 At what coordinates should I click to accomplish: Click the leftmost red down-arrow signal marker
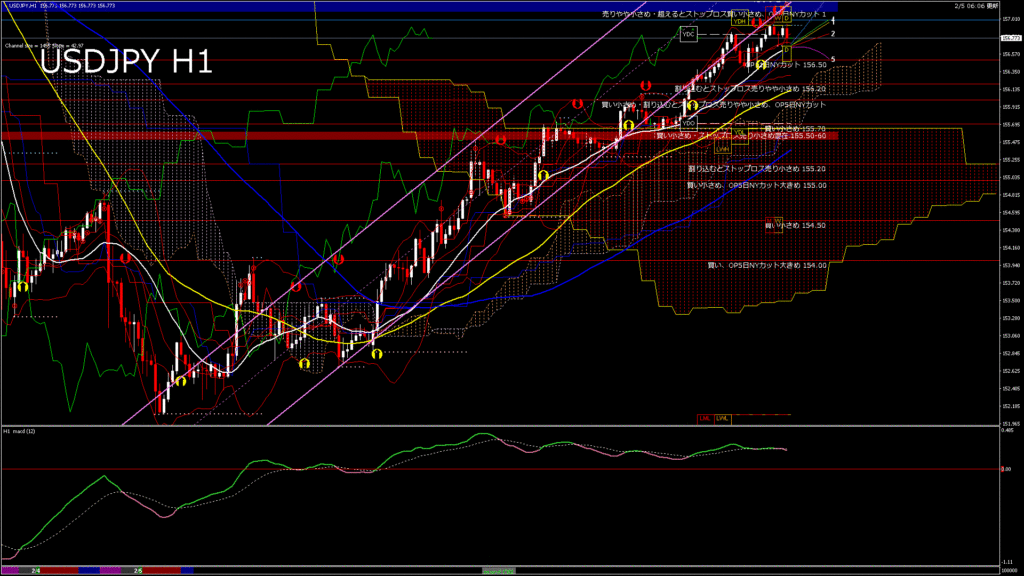point(126,258)
